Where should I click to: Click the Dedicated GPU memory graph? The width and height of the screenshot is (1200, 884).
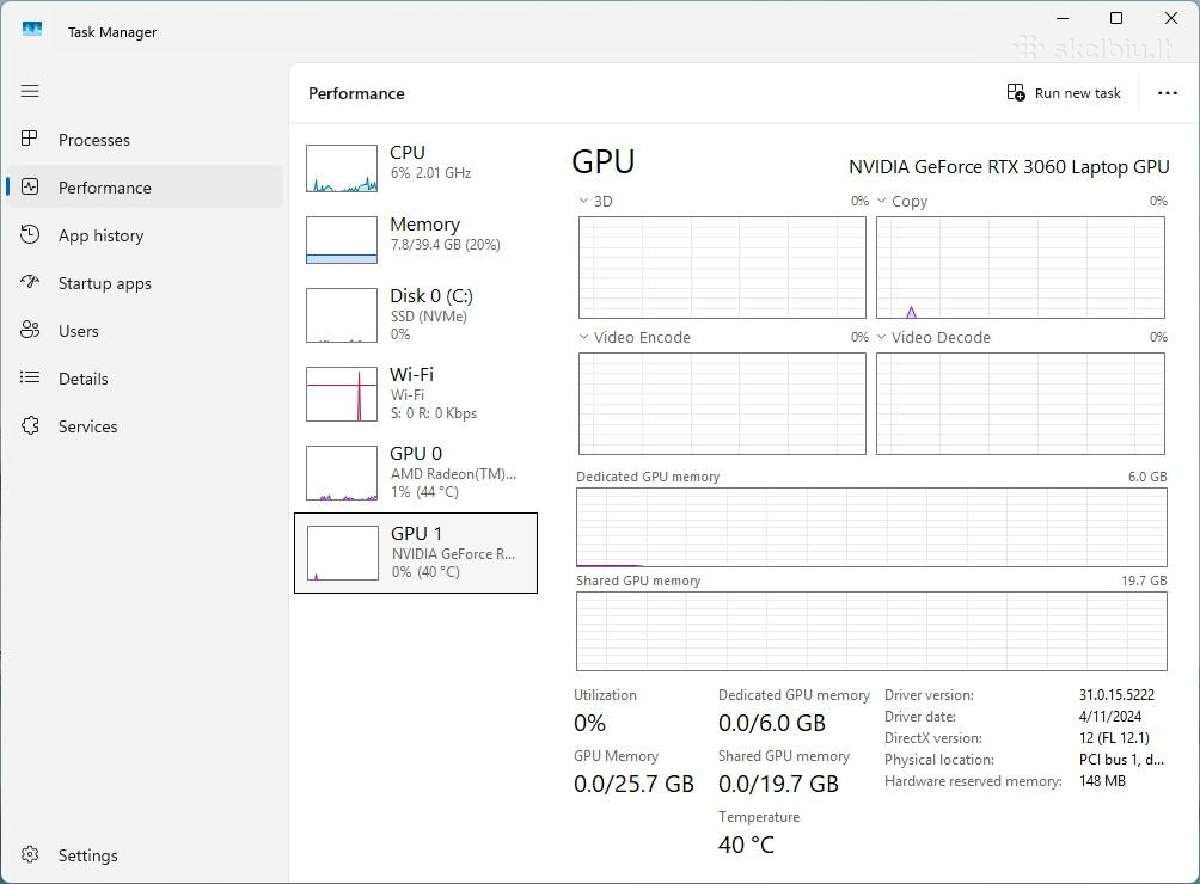(x=871, y=527)
